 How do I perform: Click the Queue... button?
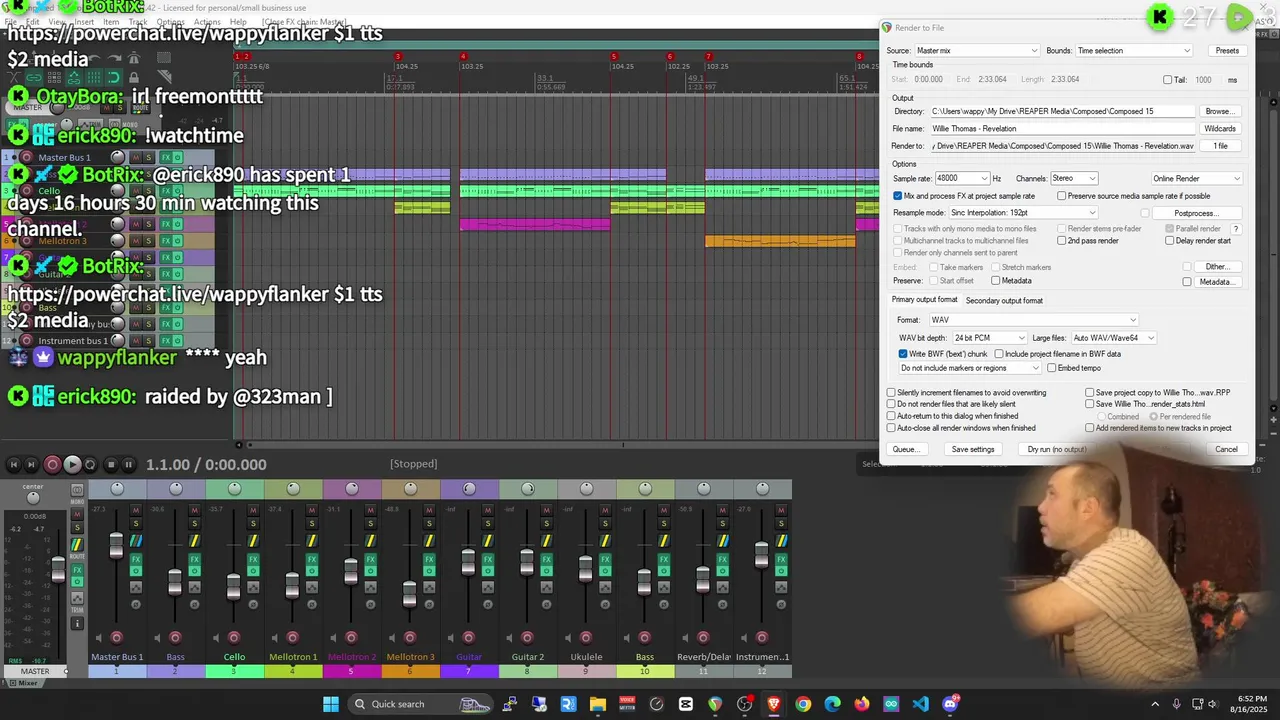click(x=906, y=449)
